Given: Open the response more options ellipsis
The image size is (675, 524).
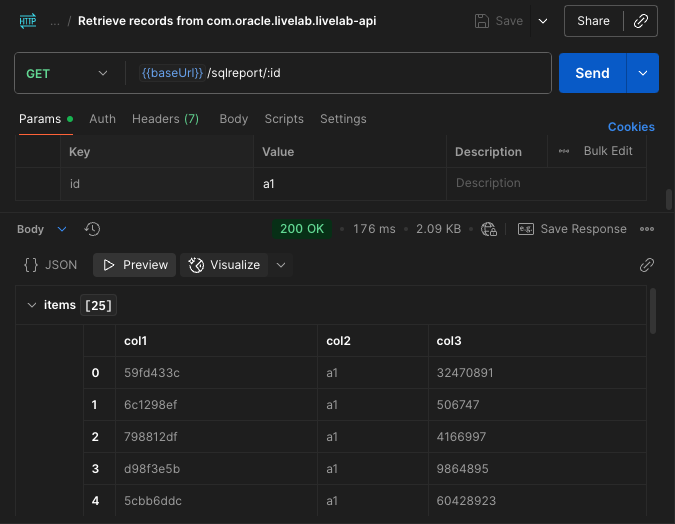Looking at the screenshot, I should [647, 229].
